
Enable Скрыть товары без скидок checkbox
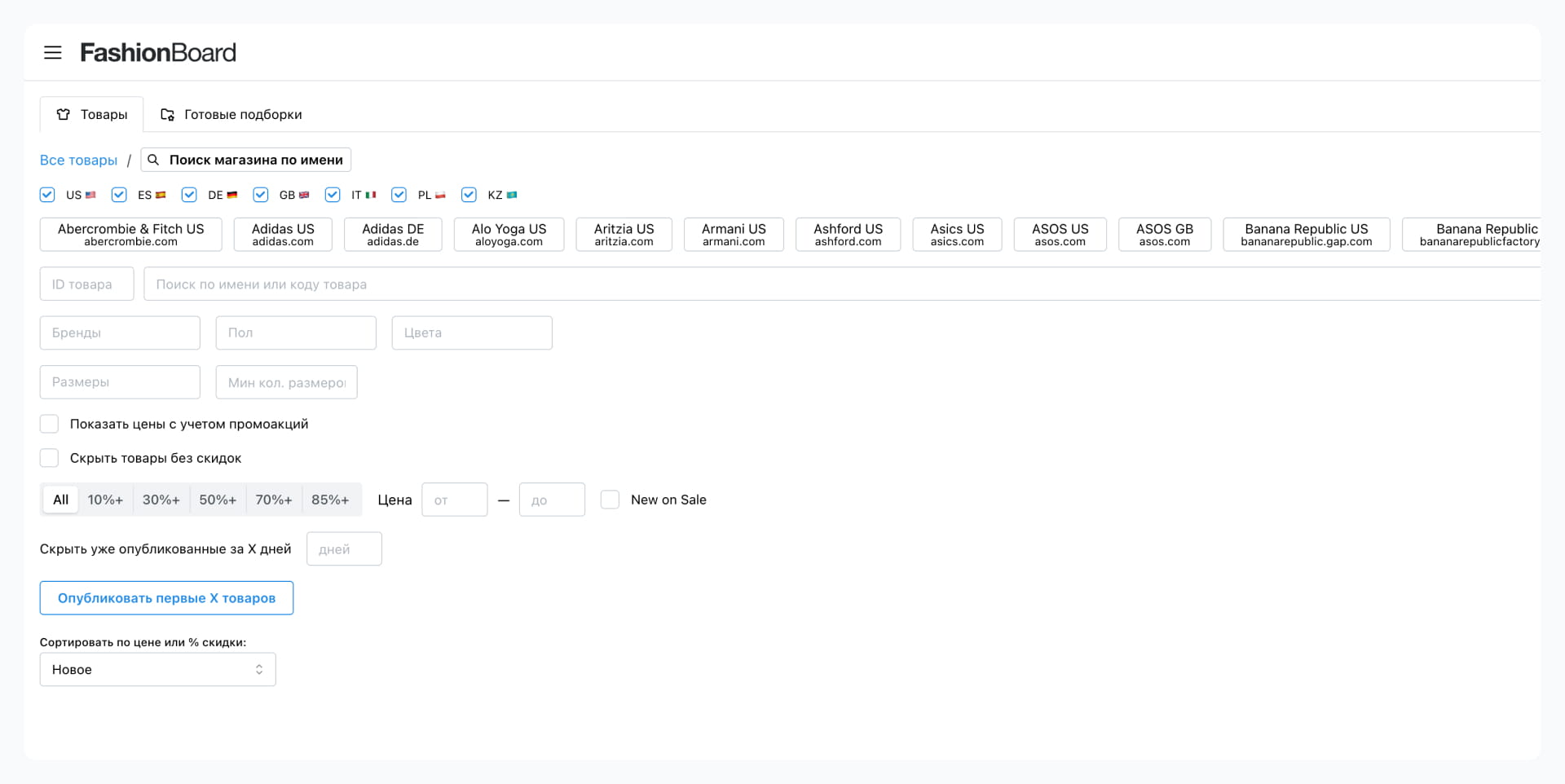click(x=50, y=458)
